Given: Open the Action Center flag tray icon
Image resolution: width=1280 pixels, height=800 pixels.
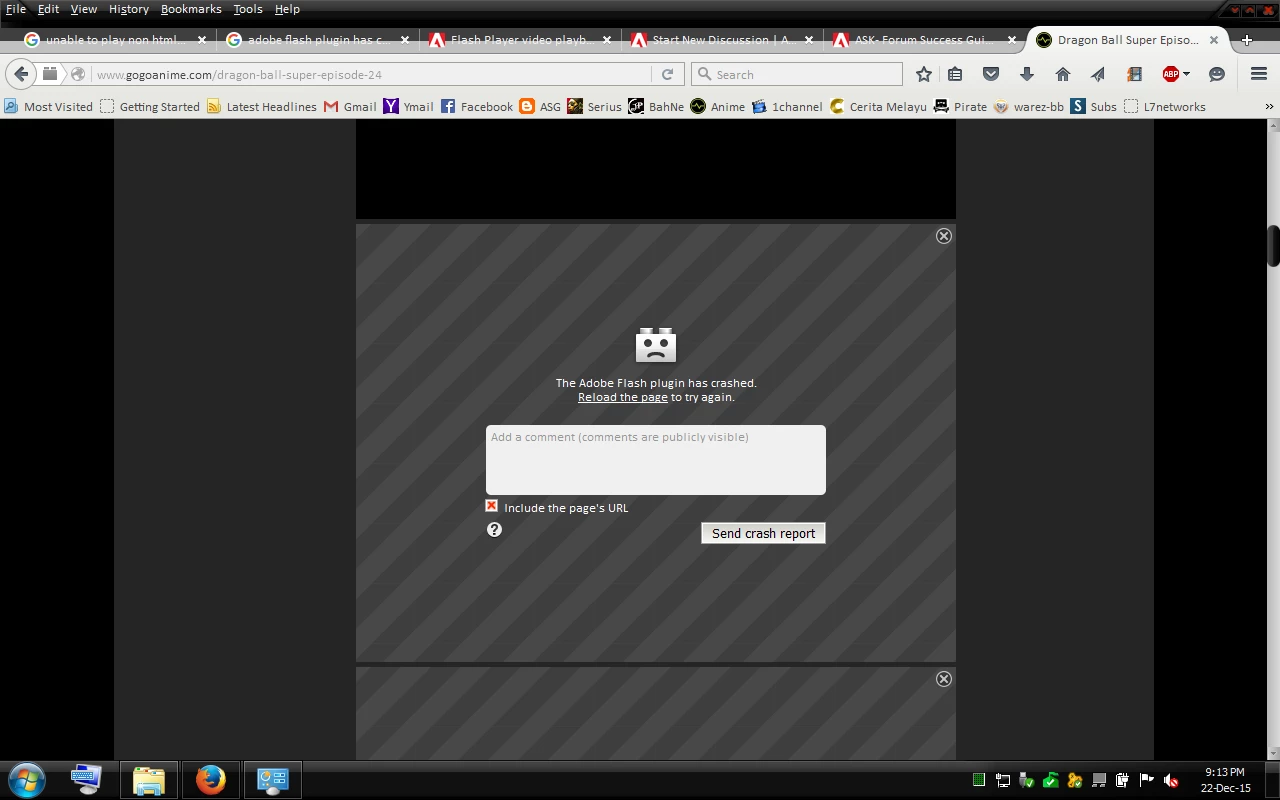Looking at the screenshot, I should pos(1146,780).
